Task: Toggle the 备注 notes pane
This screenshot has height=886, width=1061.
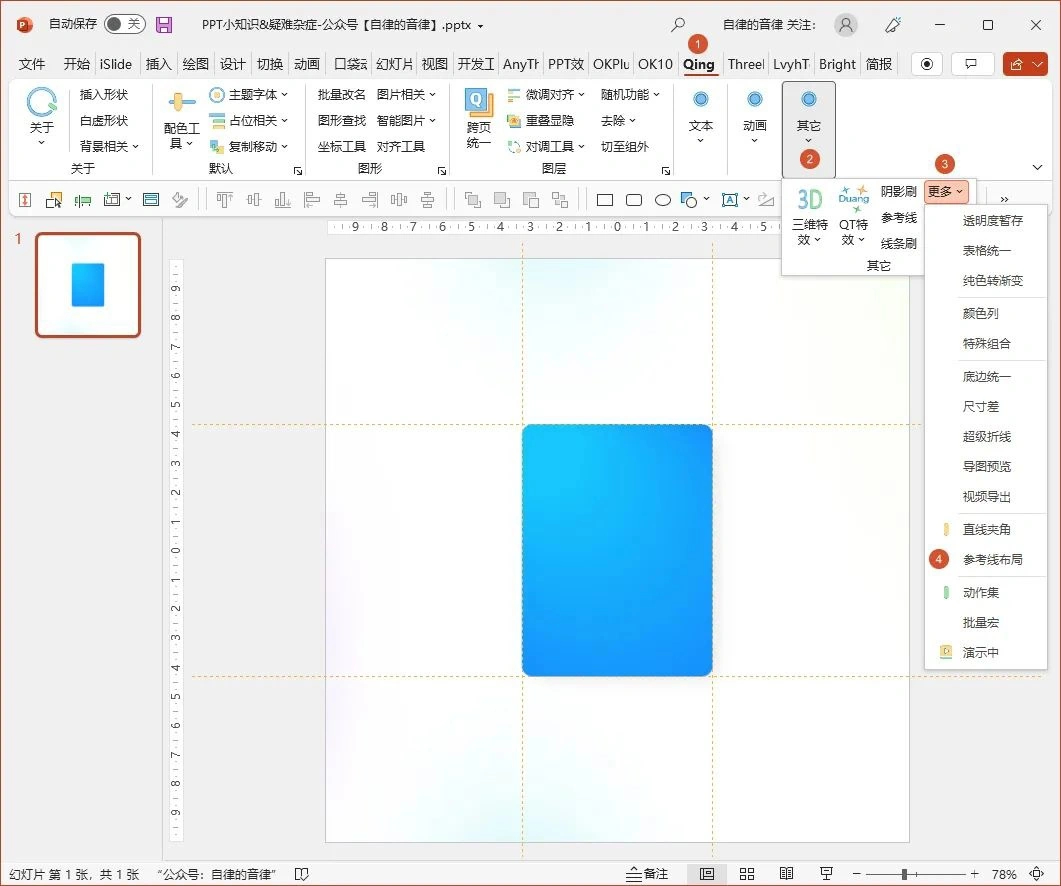Action: [x=646, y=874]
